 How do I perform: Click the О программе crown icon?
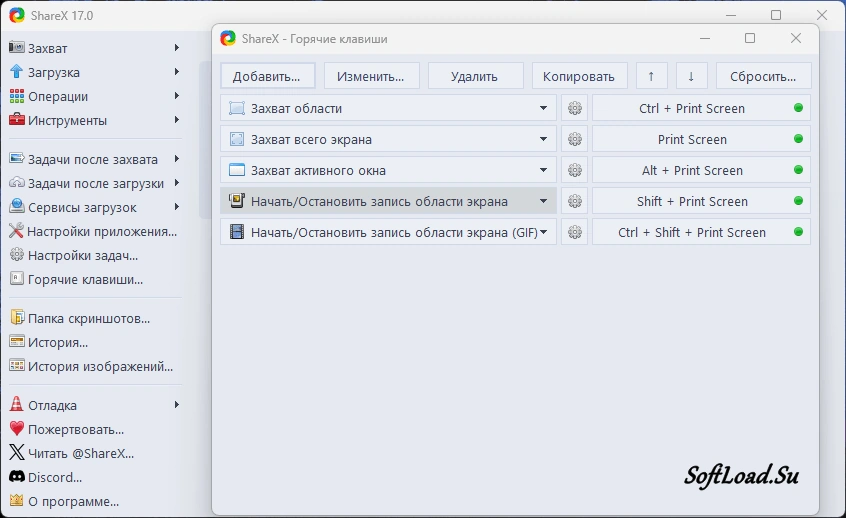tap(17, 501)
